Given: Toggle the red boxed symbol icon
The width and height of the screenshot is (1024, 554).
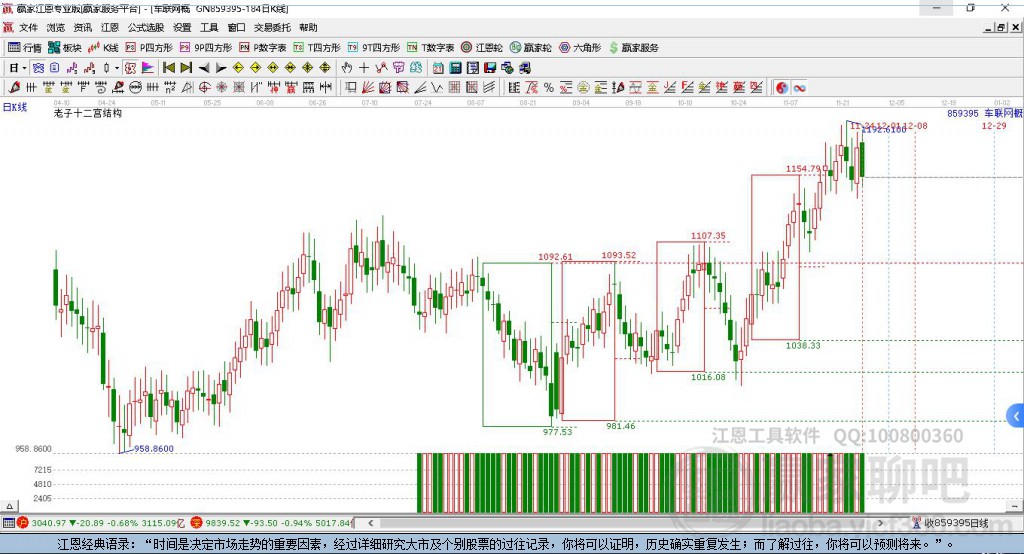Looking at the screenshot, I should pos(131,68).
